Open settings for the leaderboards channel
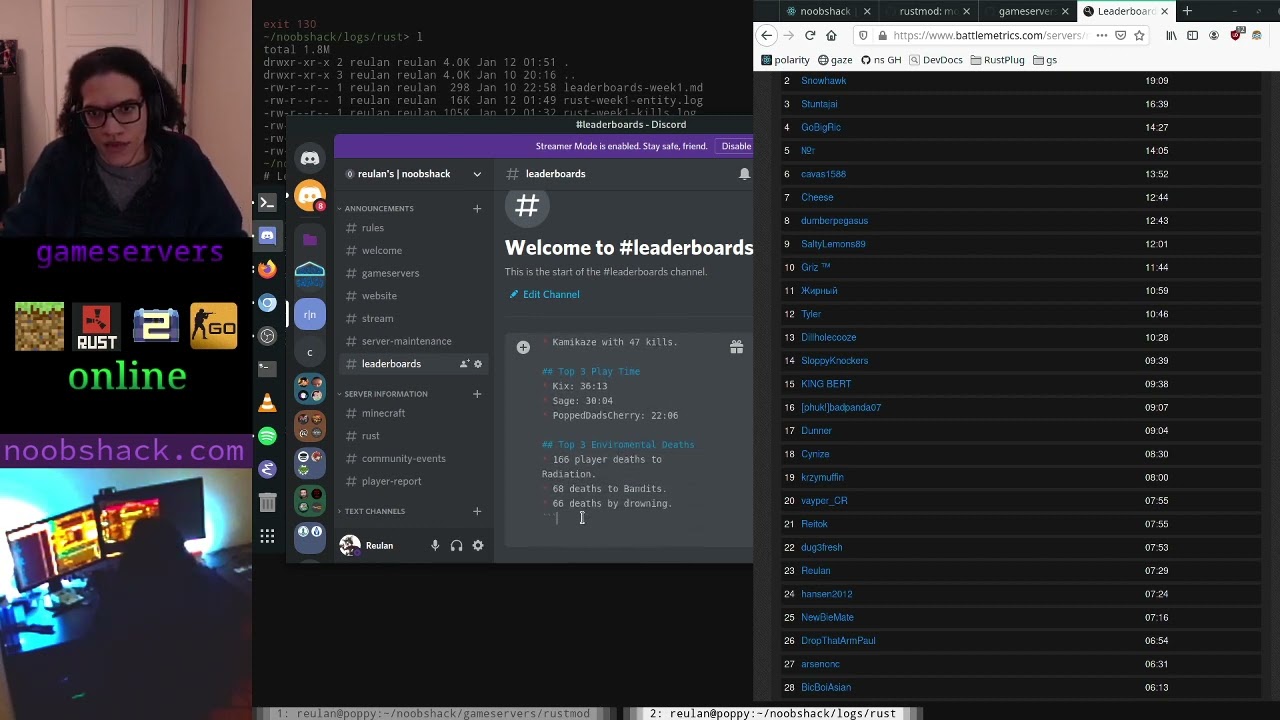1280x720 pixels. tap(478, 364)
